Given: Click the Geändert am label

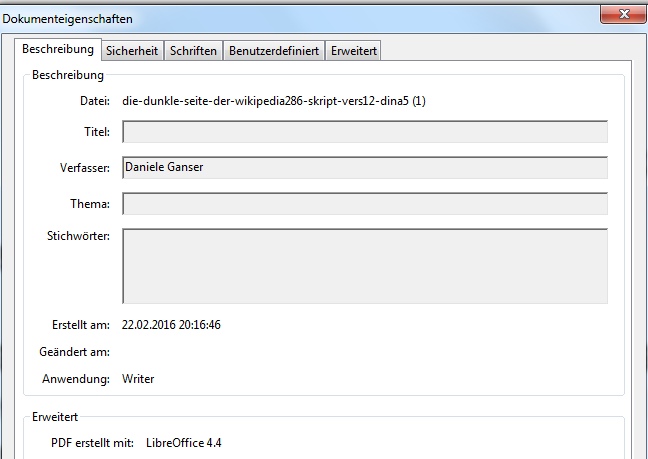Looking at the screenshot, I should coord(75,352).
